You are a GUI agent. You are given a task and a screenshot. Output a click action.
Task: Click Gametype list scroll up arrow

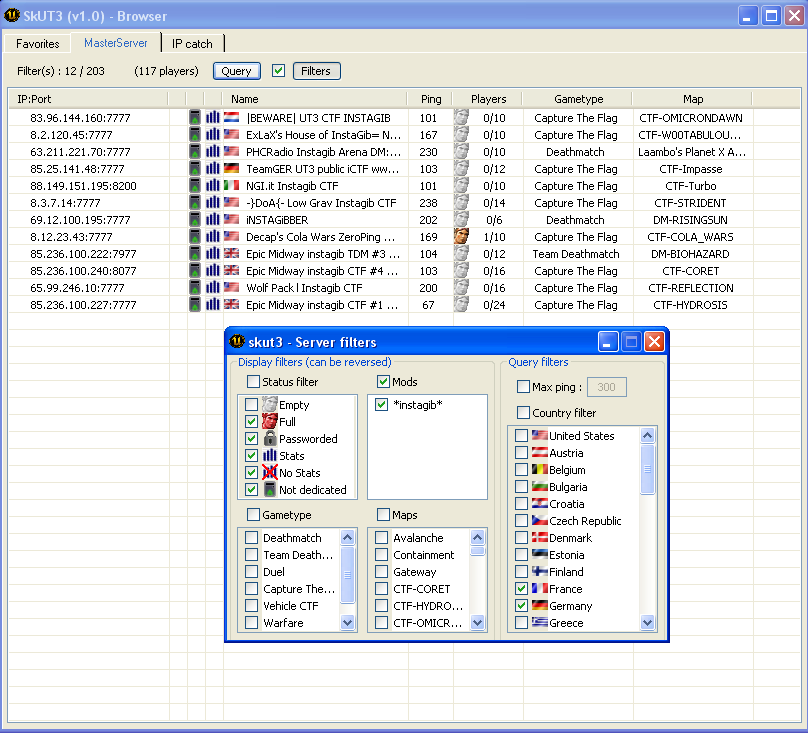[348, 538]
